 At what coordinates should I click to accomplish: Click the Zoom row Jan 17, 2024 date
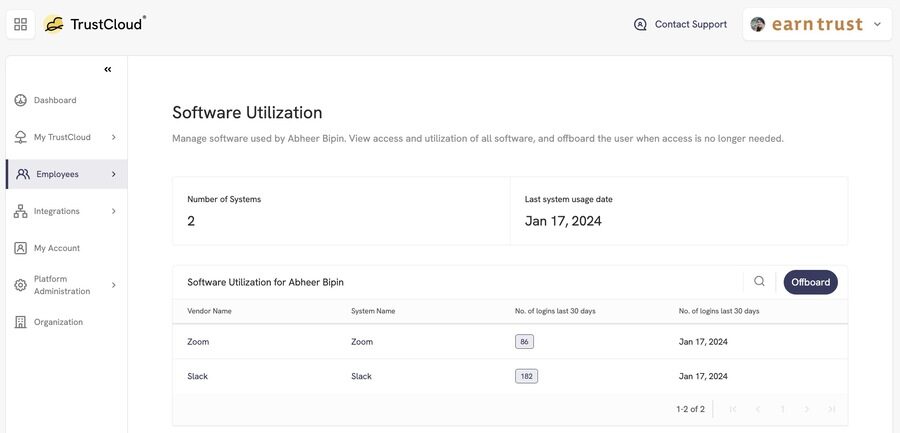pos(703,342)
